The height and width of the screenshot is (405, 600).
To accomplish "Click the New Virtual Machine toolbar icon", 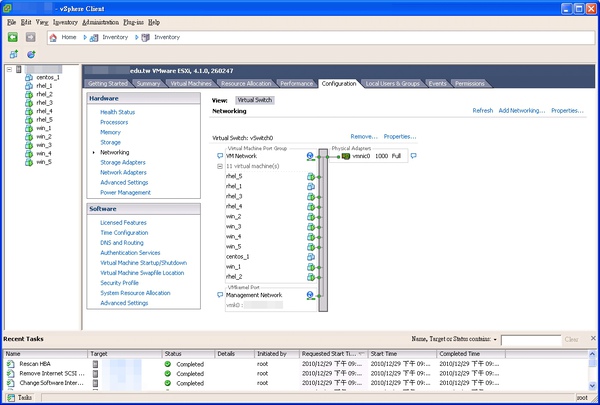I will point(14,54).
